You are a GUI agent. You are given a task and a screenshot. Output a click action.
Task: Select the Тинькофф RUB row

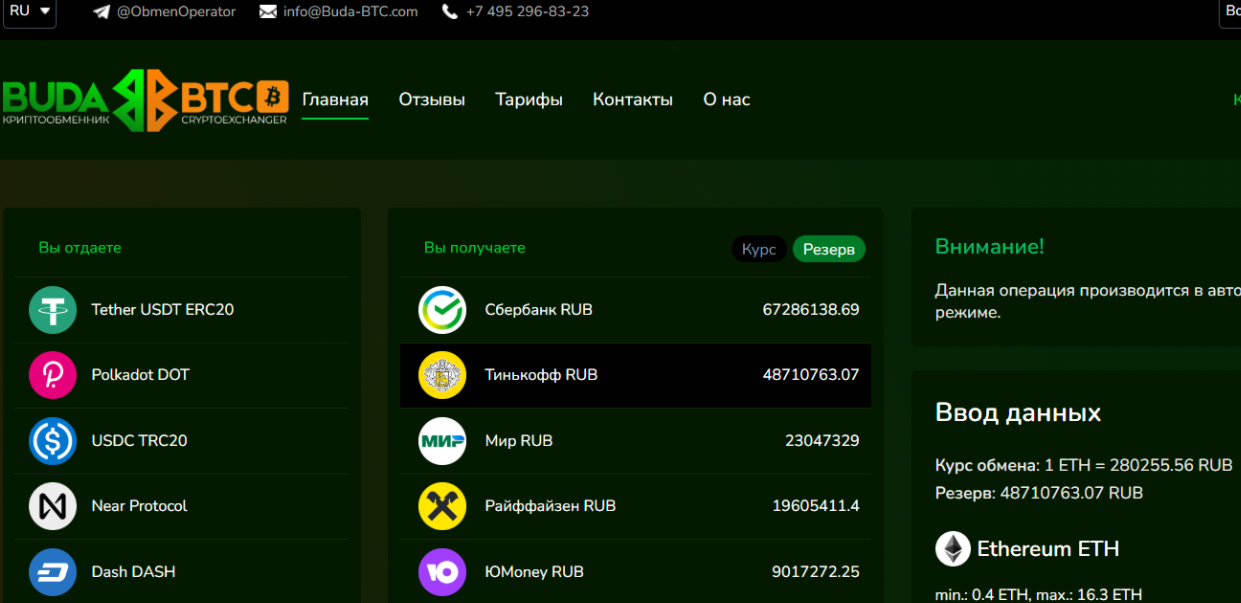tap(636, 375)
